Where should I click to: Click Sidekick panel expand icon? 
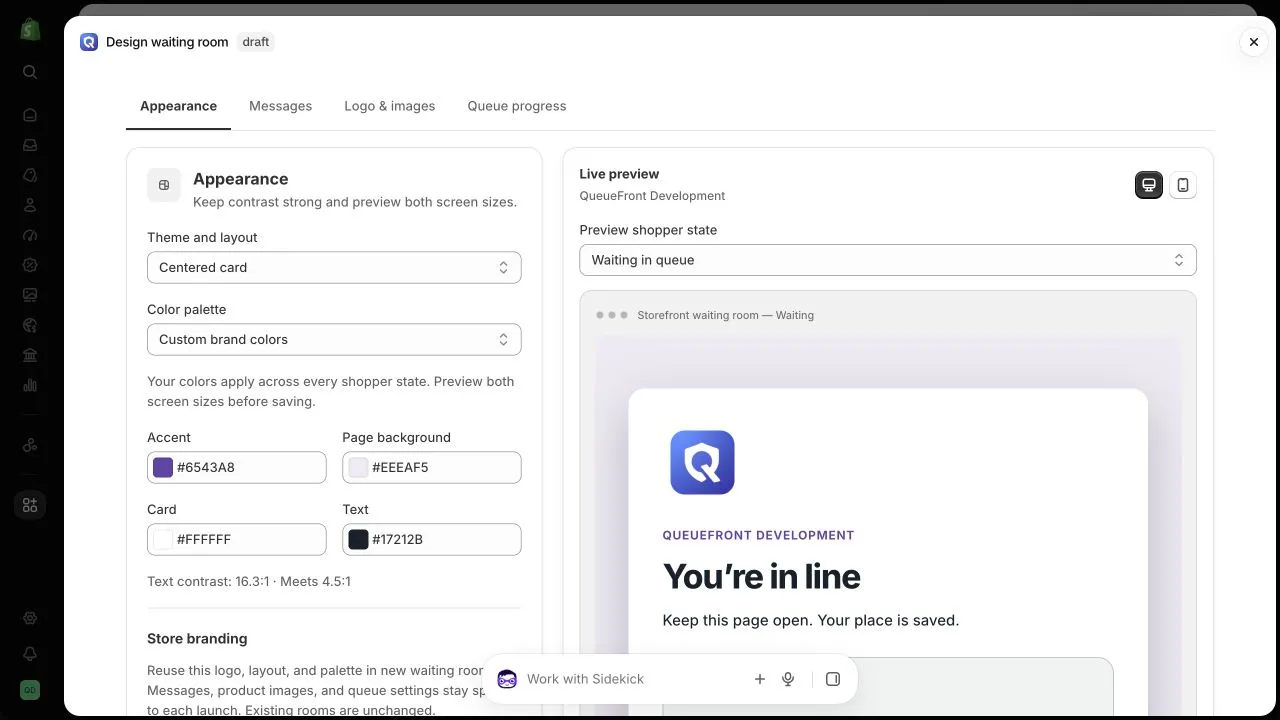(x=833, y=679)
